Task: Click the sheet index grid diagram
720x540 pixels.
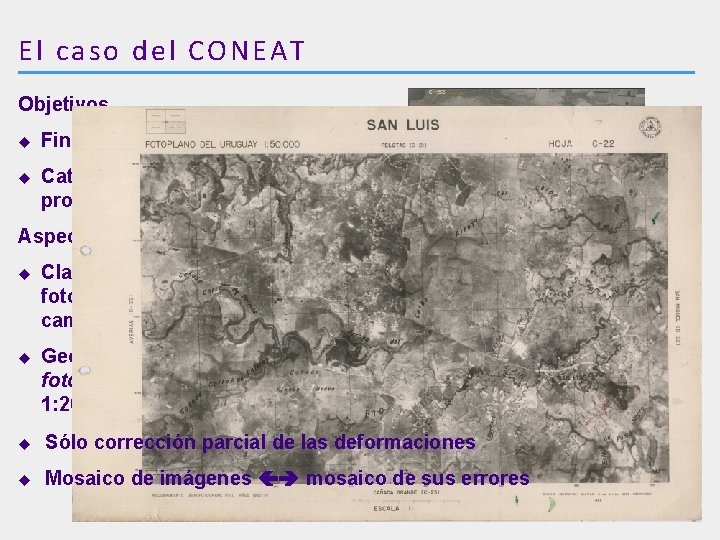Action: coord(166,121)
